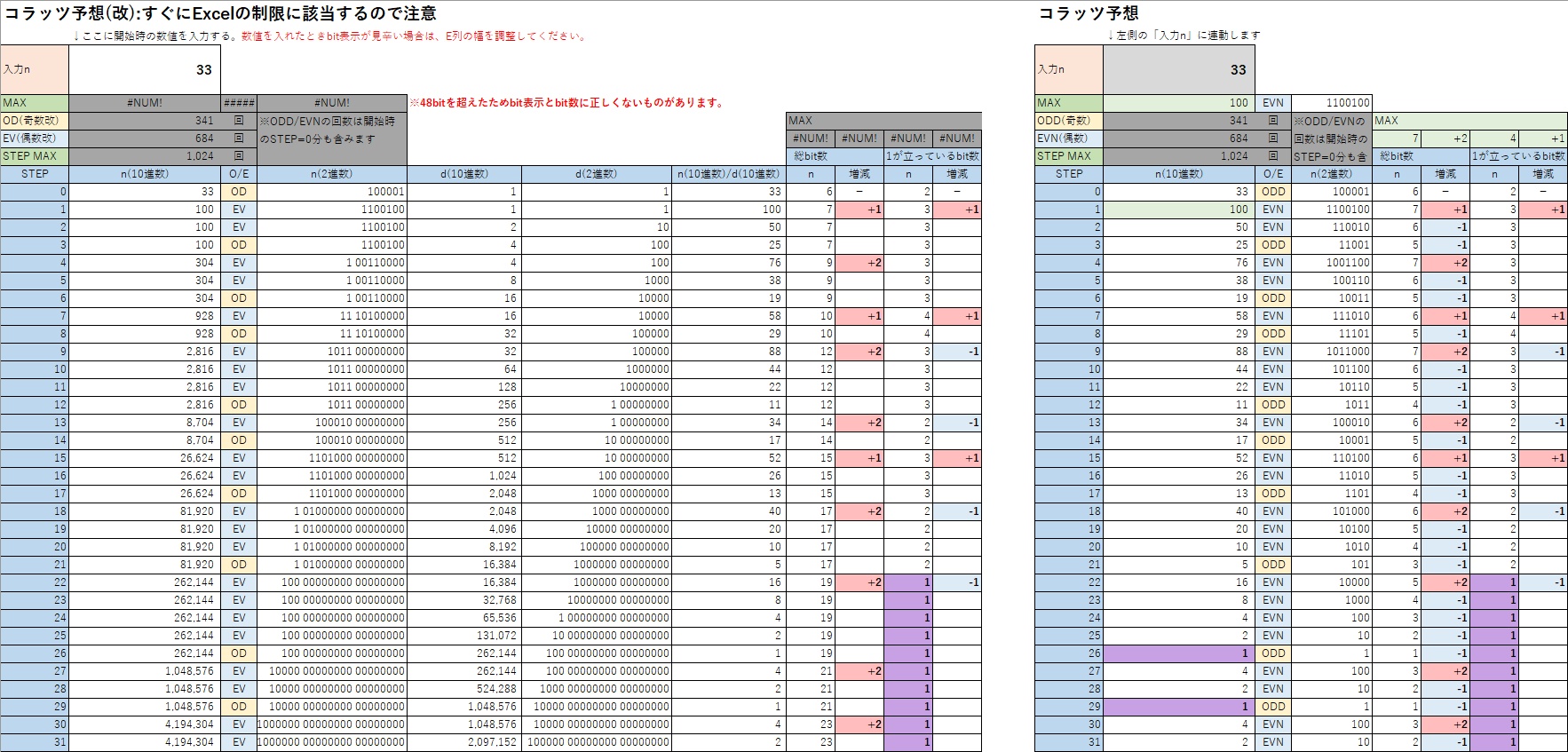Select the n value 40 at STEP 18, right table

tap(1179, 511)
